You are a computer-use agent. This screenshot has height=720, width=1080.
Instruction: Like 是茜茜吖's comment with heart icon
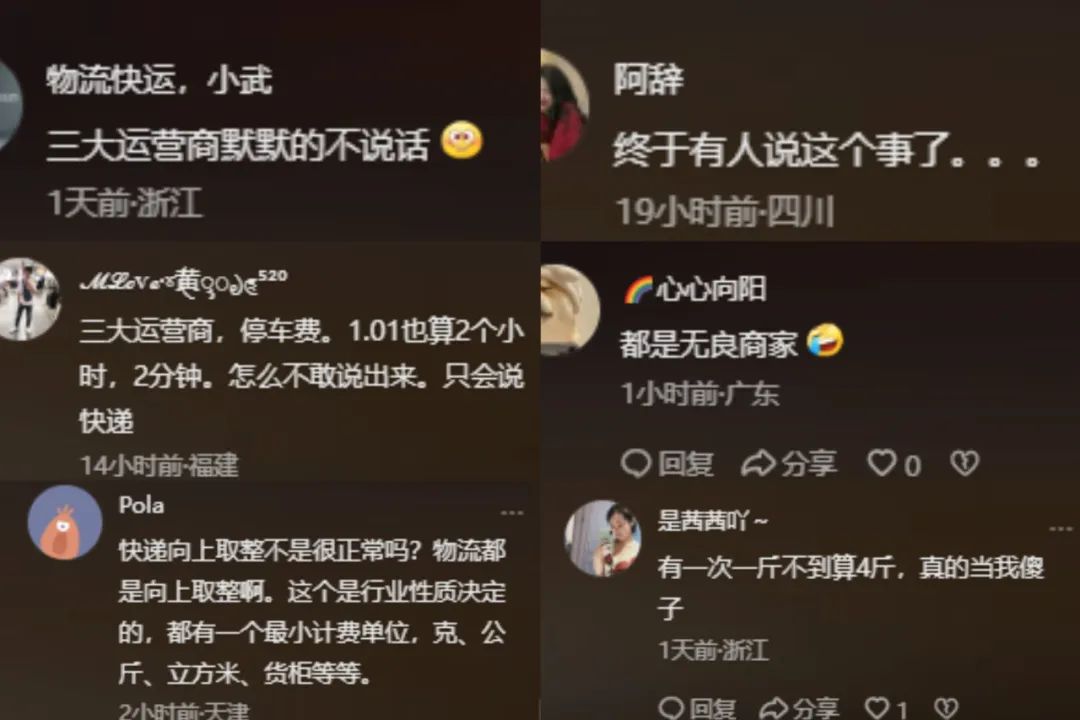878,708
